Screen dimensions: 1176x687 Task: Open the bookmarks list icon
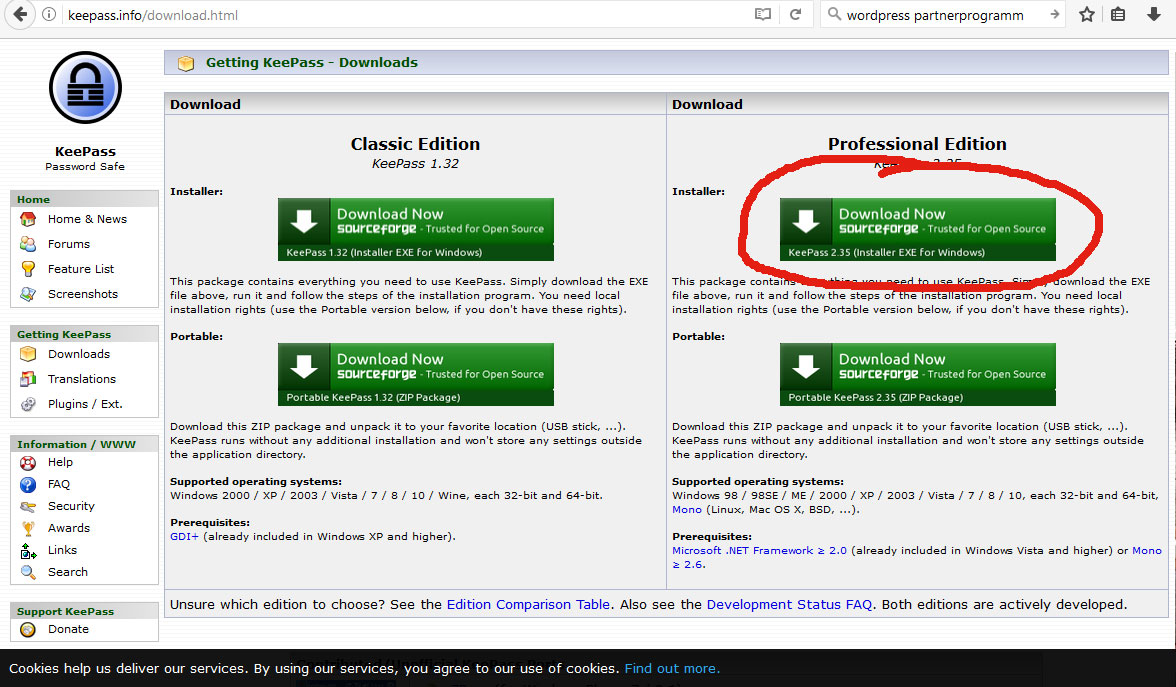tap(1118, 14)
